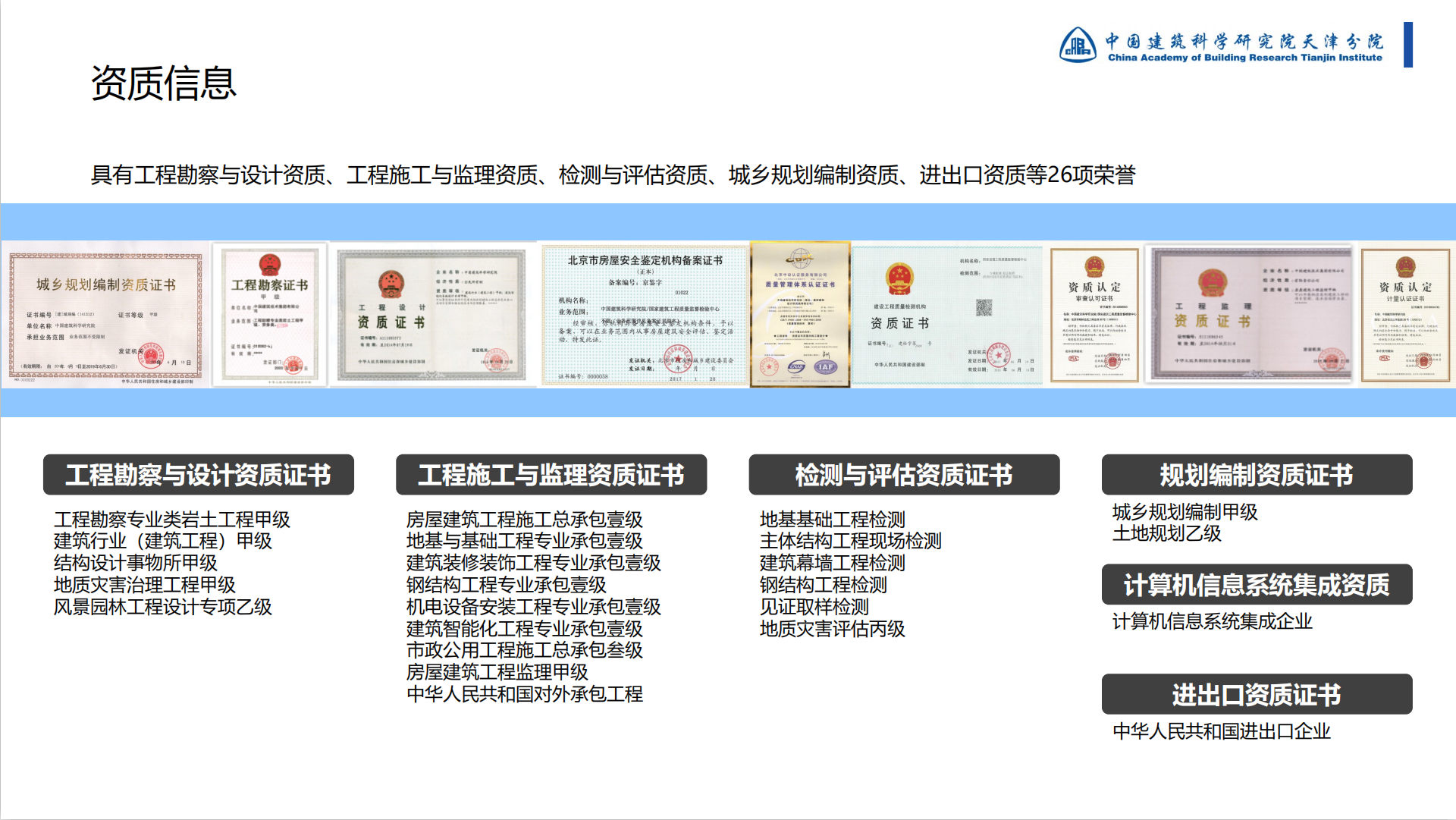Click the 审查认可证书 资质认定 certificate image
The image size is (1456, 820).
pos(1094,315)
